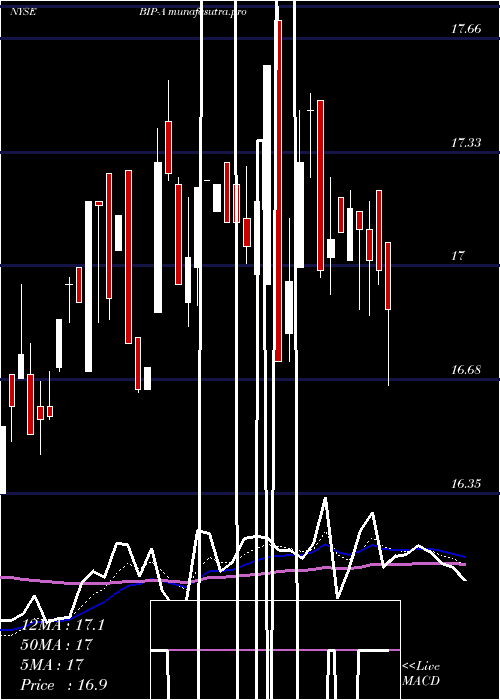Image resolution: width=500 pixels, height=700 pixels.
Task: Click the 5MA : 17 legend entry
Action: click(52, 664)
